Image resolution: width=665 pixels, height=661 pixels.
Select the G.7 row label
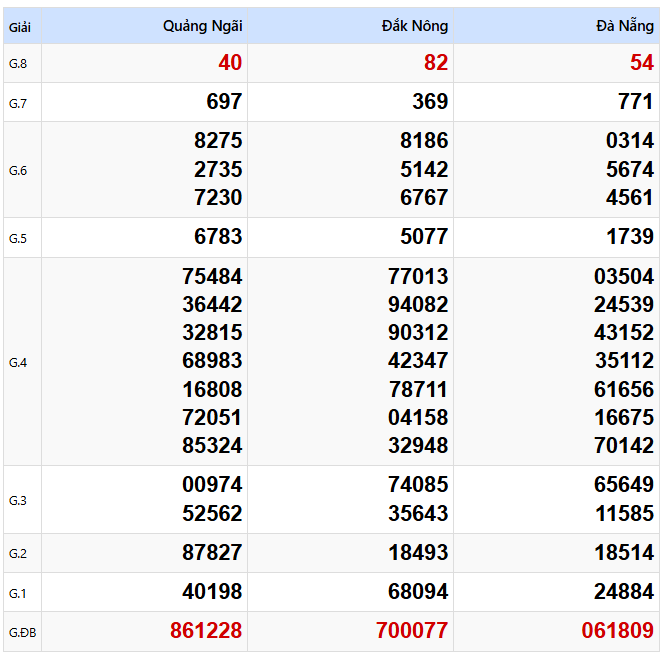point(18,103)
